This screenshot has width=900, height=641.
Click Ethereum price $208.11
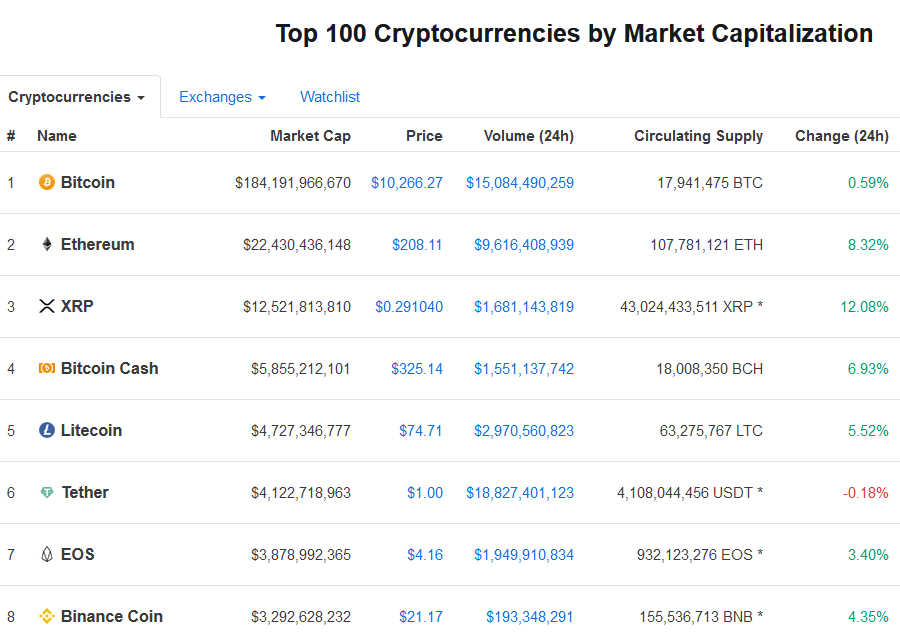point(417,245)
